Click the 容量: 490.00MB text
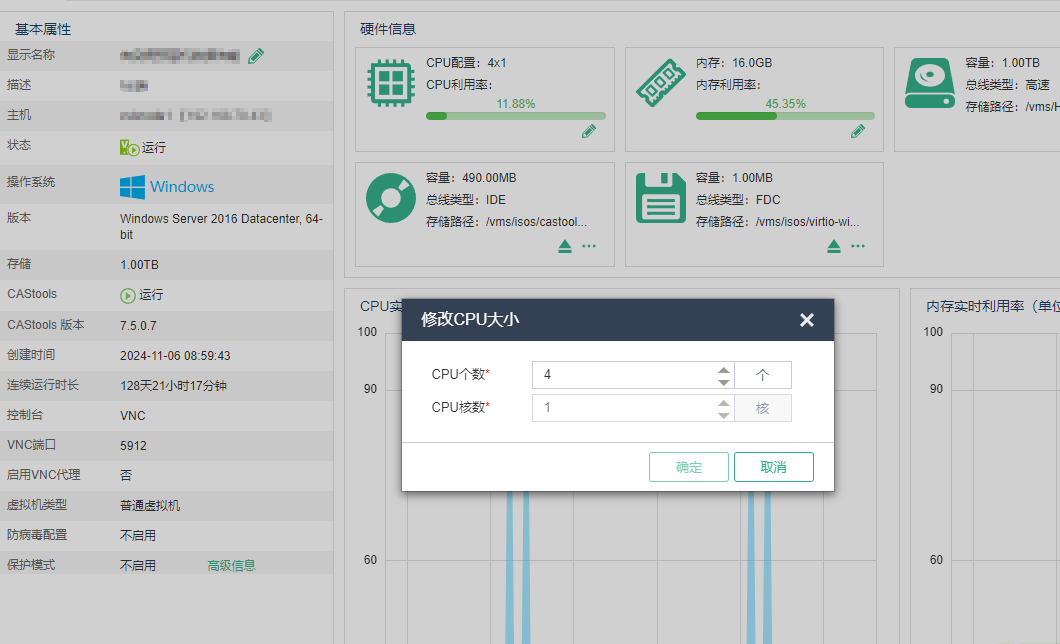This screenshot has width=1060, height=644. click(x=471, y=178)
